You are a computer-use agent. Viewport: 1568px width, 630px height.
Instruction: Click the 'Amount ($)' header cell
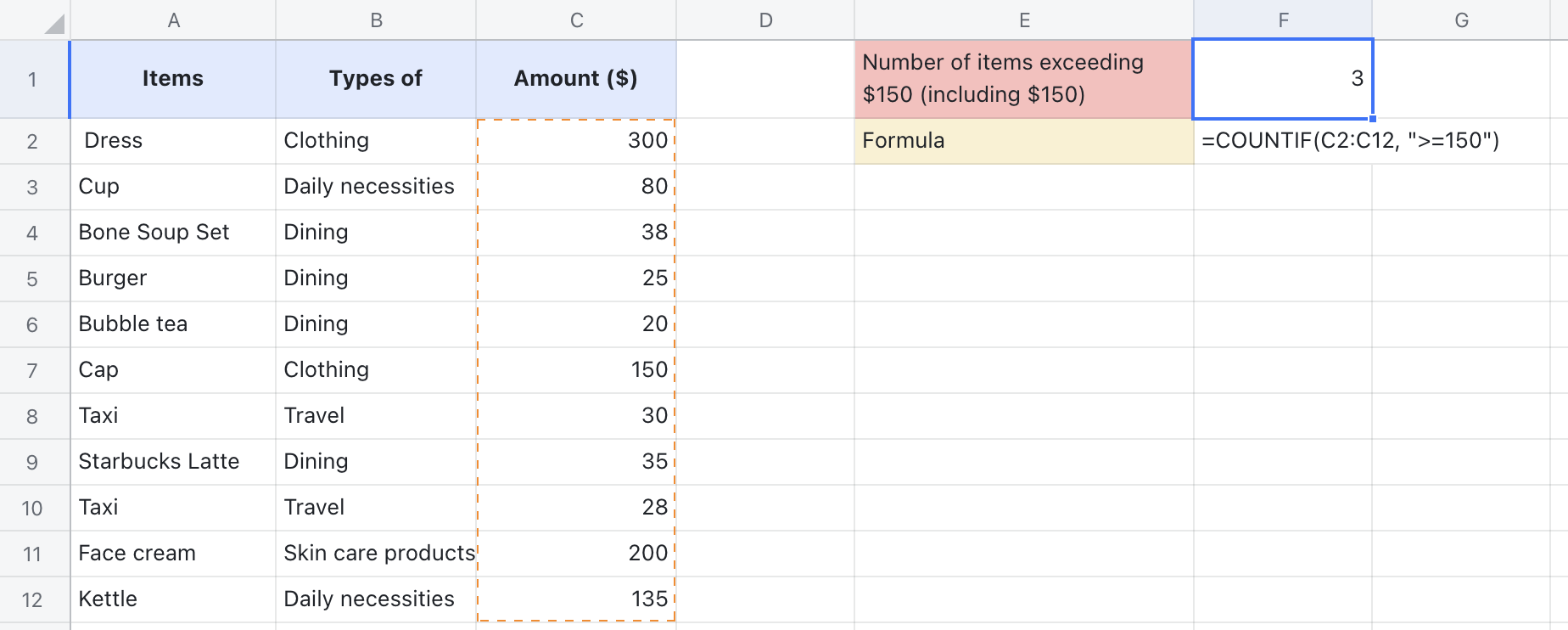tap(576, 78)
